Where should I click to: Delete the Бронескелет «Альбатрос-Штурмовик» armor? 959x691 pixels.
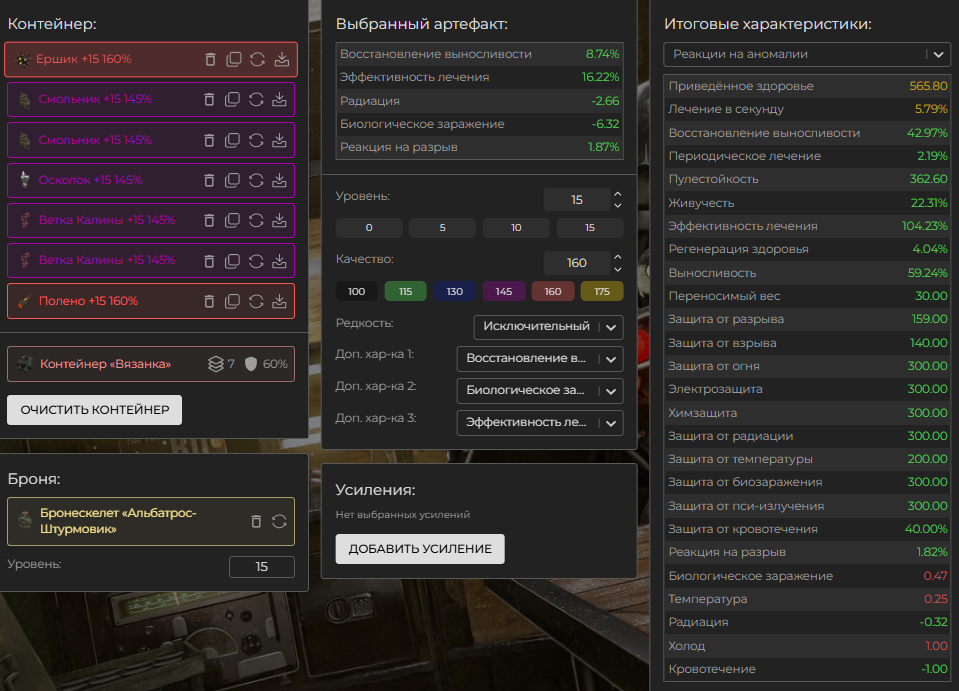click(x=256, y=521)
